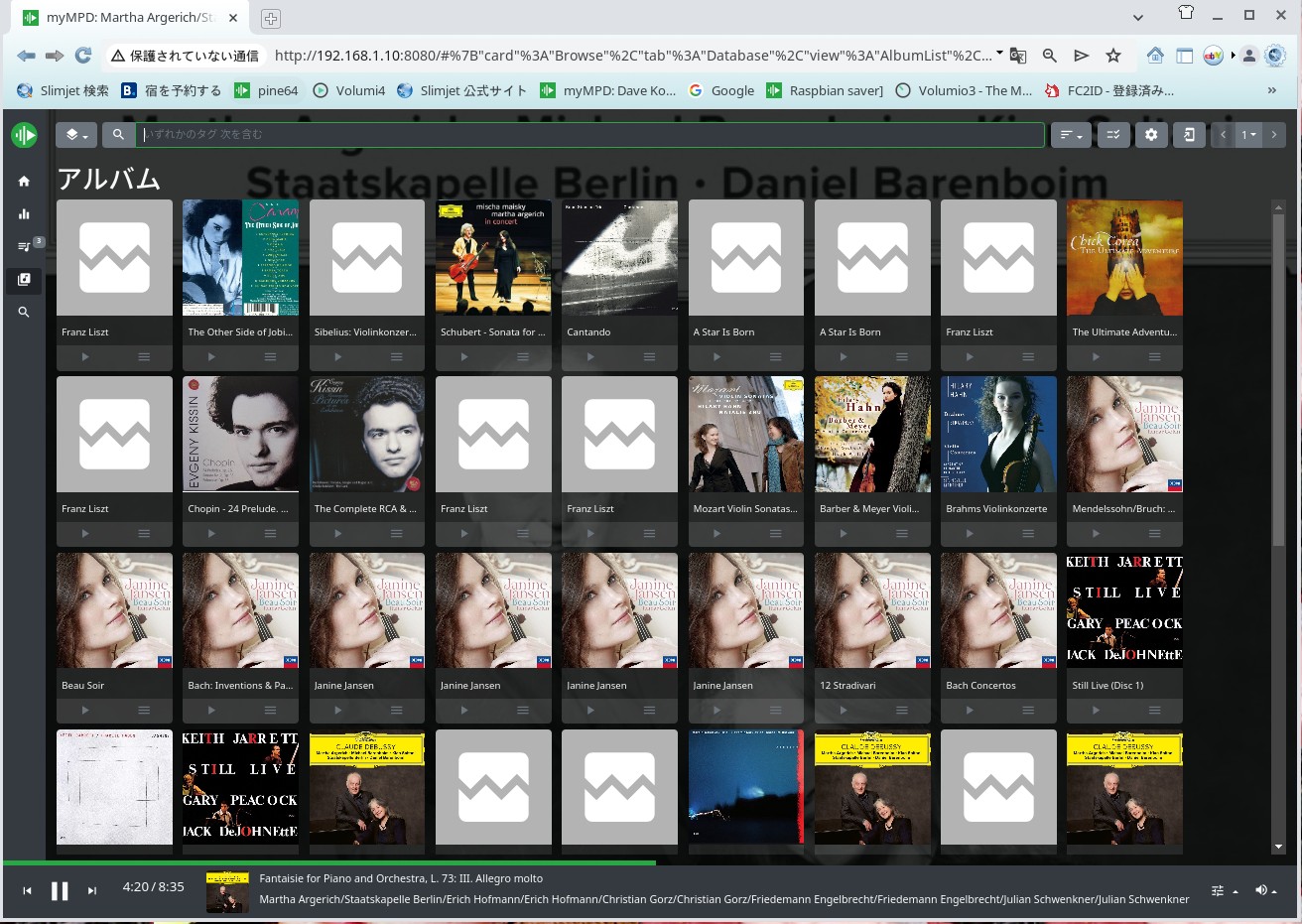Screen dimensions: 1302x924
Task: Pause the currently playing song
Action: 60,890
